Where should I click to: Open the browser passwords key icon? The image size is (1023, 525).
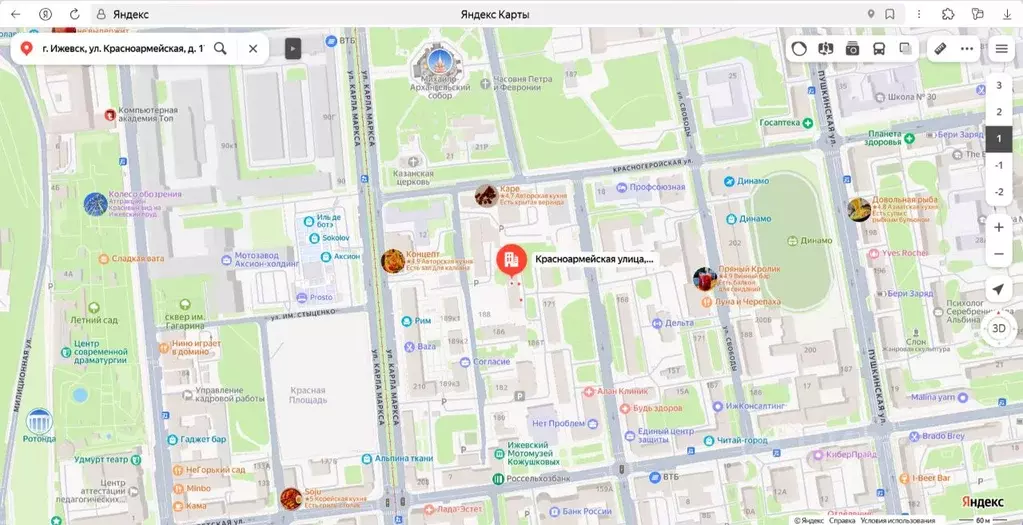coord(977,14)
